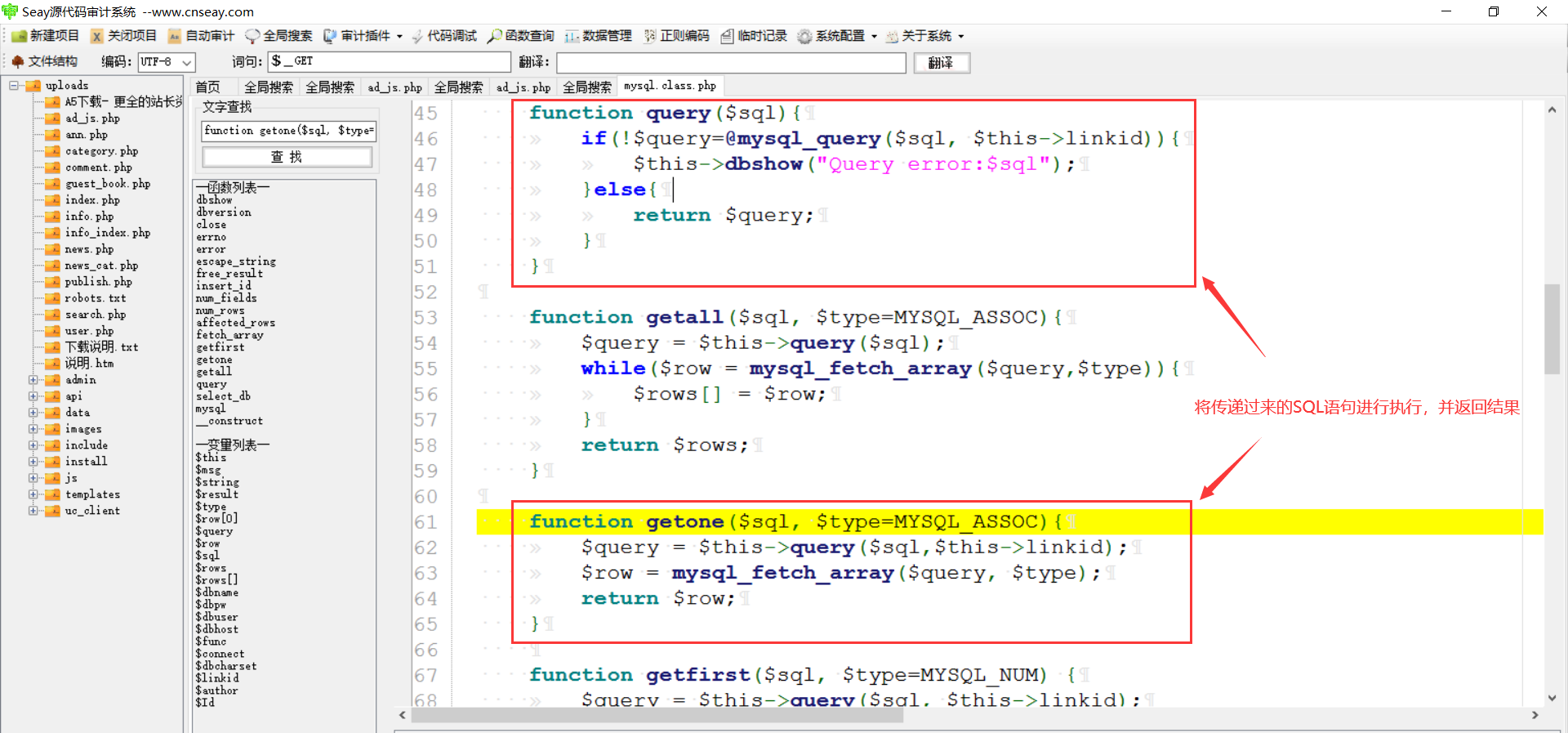Click the code editor horizontal scrollbar thumb
Screen dimensions: 1568x733
657,716
